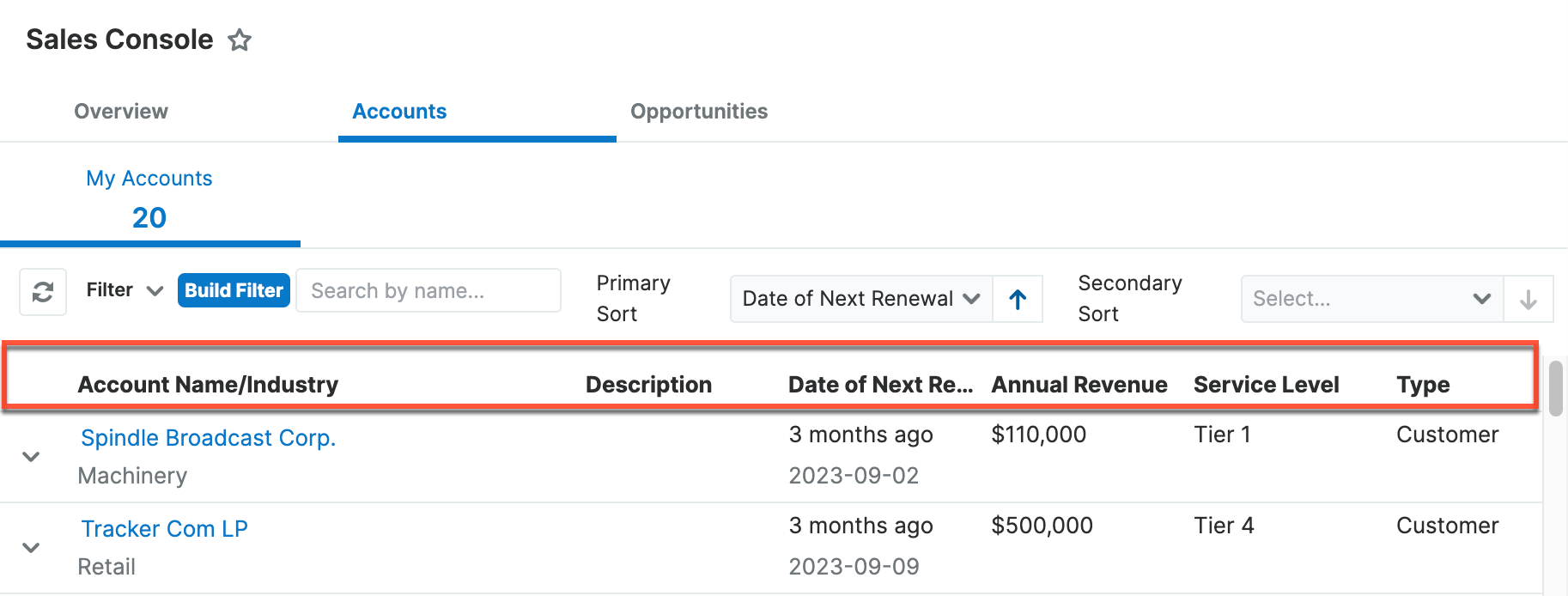The width and height of the screenshot is (1568, 596).
Task: Click the Tier 1 service level cell
Action: (1222, 435)
